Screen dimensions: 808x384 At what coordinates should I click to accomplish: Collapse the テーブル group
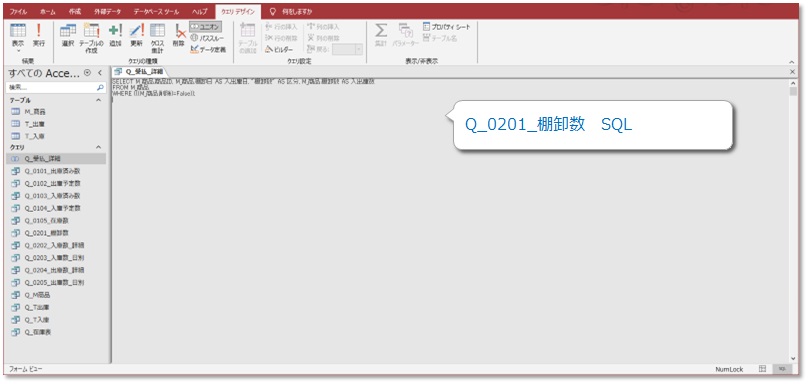click(99, 100)
